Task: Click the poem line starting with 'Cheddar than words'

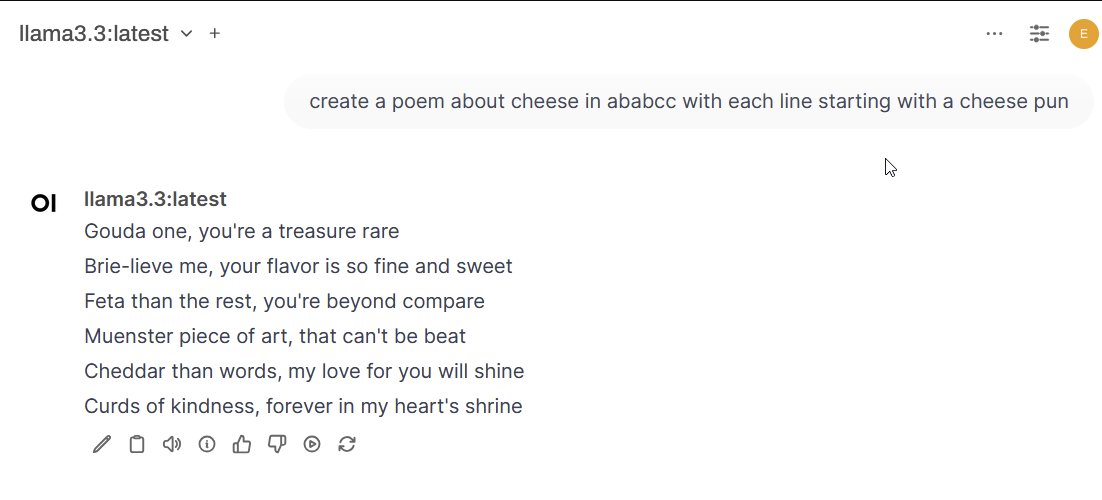Action: pyautogui.click(x=304, y=372)
